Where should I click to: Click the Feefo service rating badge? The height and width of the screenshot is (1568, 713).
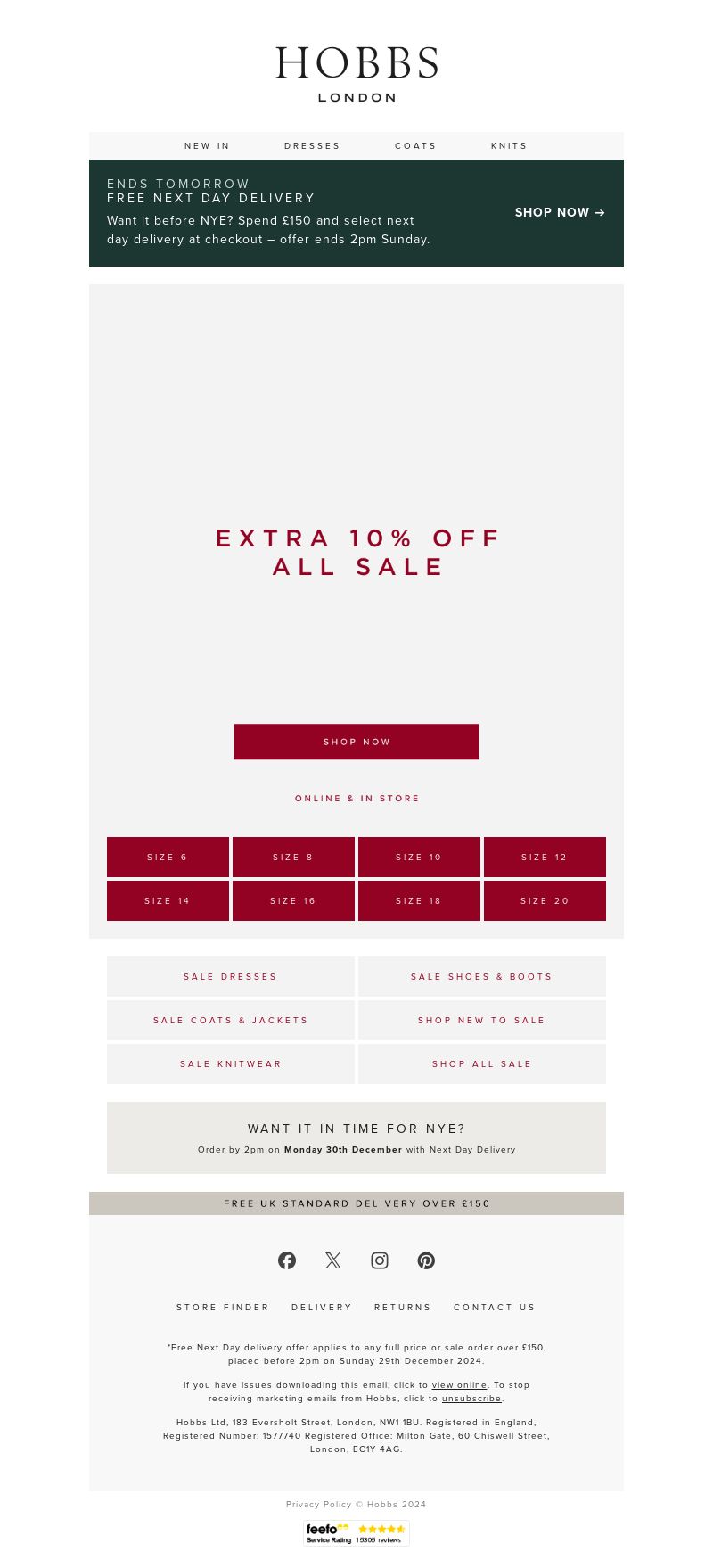(x=356, y=1533)
